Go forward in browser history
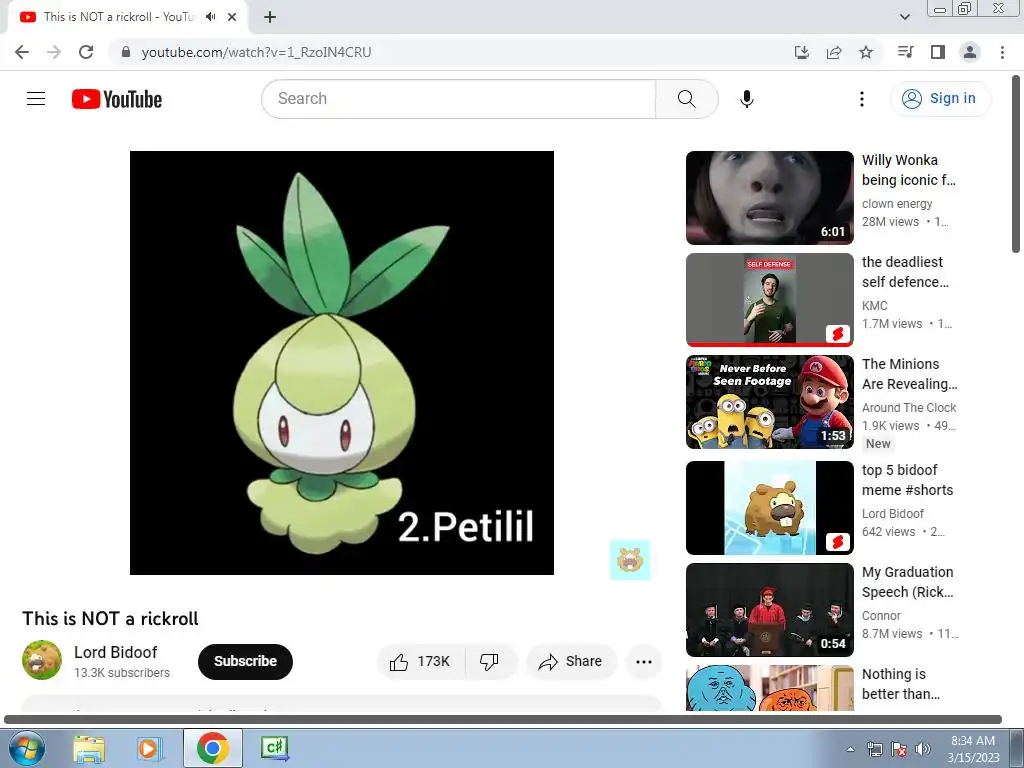The image size is (1024, 768). [54, 52]
